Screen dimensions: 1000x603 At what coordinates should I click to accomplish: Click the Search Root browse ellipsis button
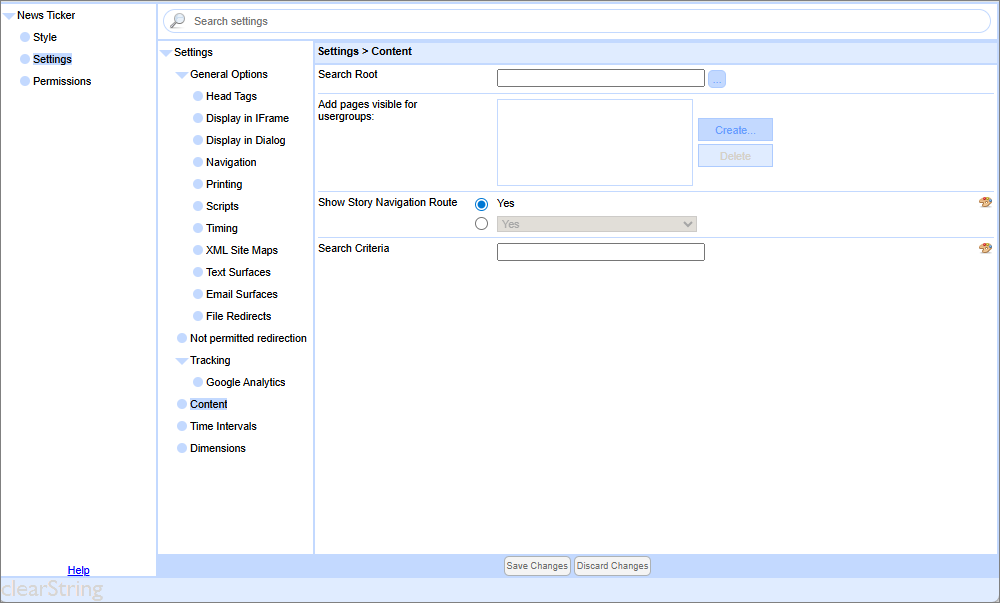[x=717, y=79]
